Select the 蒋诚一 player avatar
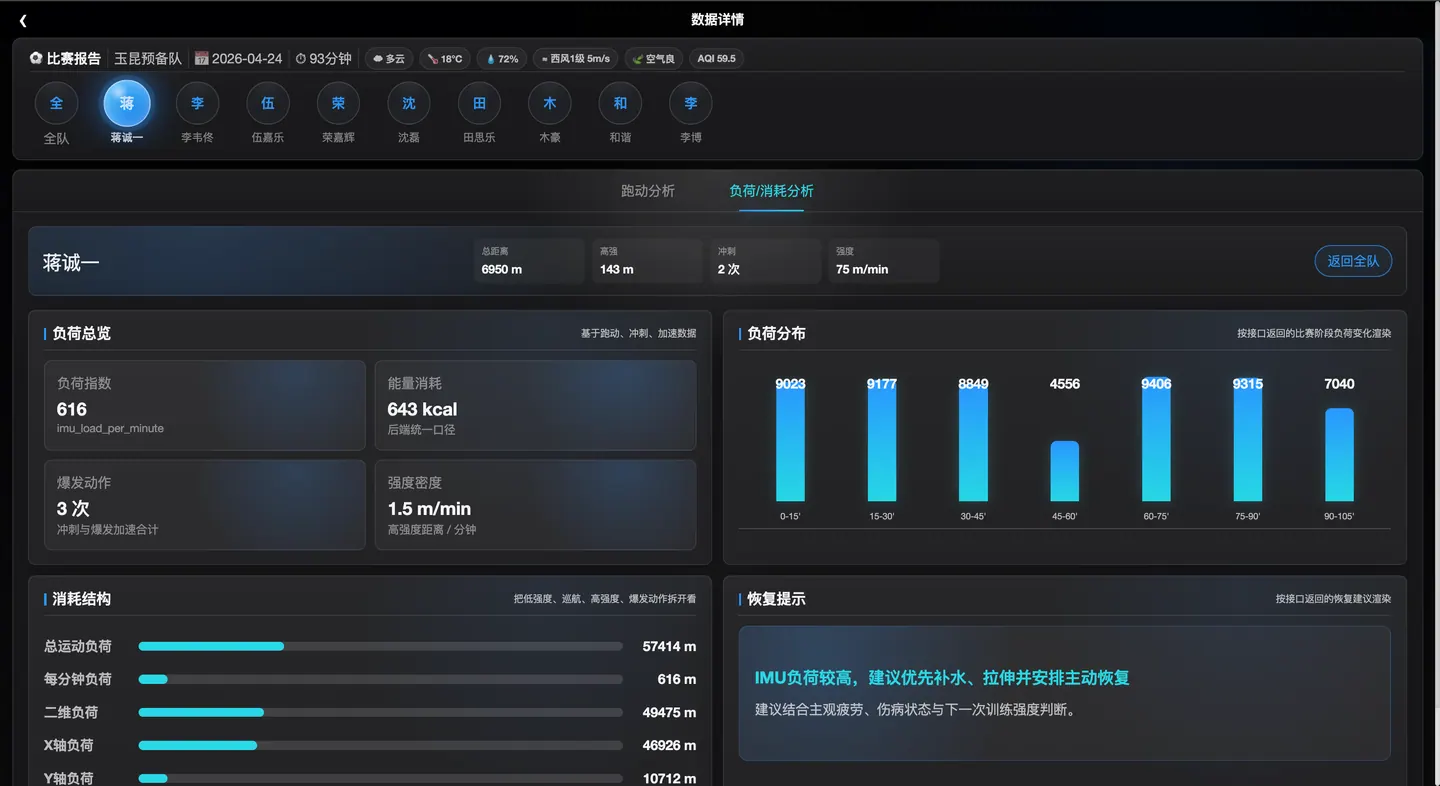The image size is (1440, 786). (127, 103)
